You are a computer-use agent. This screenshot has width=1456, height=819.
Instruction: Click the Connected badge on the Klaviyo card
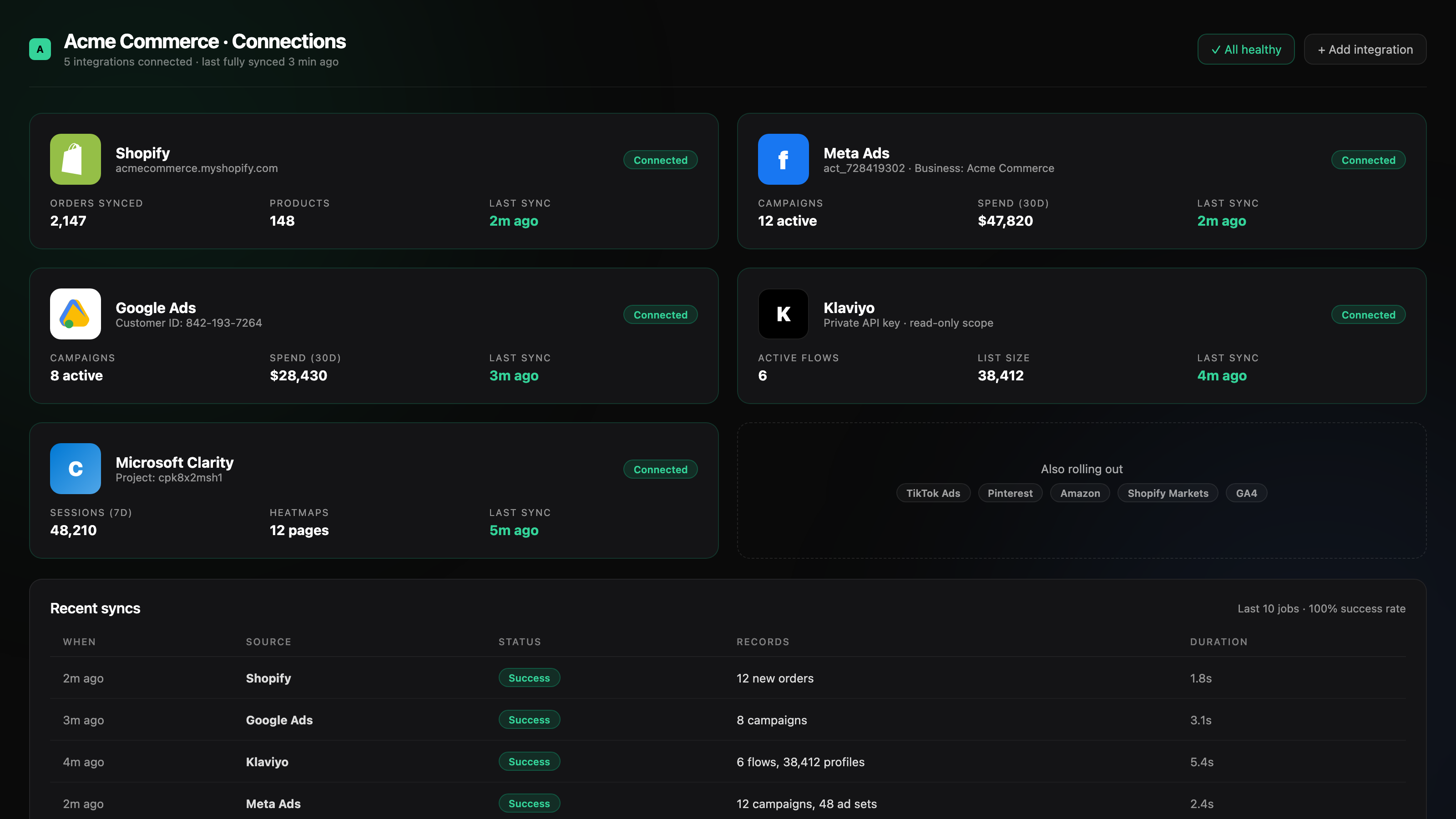click(1368, 315)
